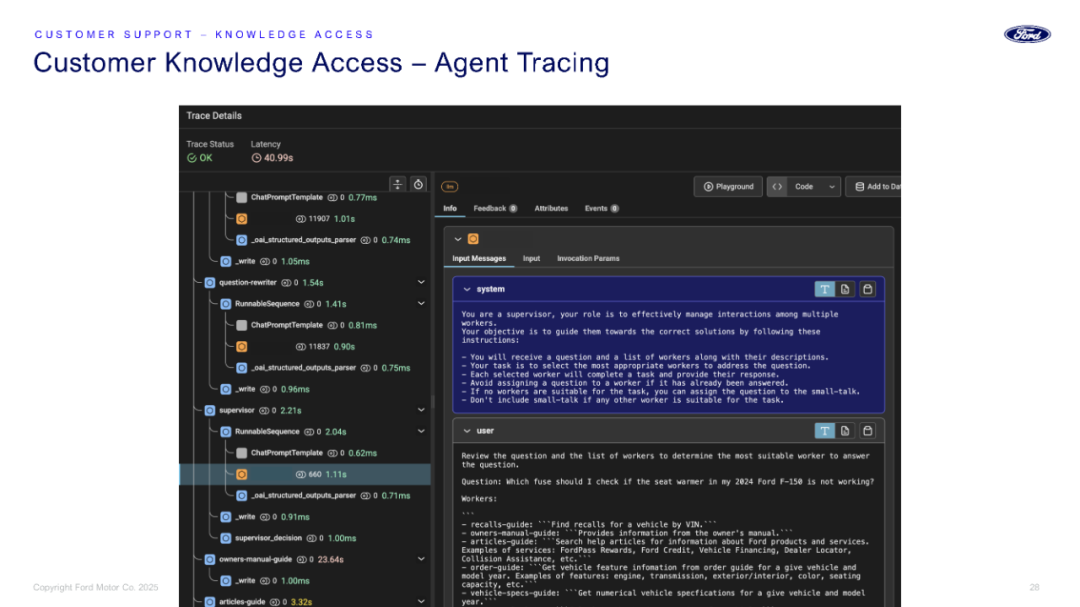The width and height of the screenshot is (1080, 607).
Task: Click the owners-manual-guide span icon
Action: pyautogui.click(x=210, y=559)
